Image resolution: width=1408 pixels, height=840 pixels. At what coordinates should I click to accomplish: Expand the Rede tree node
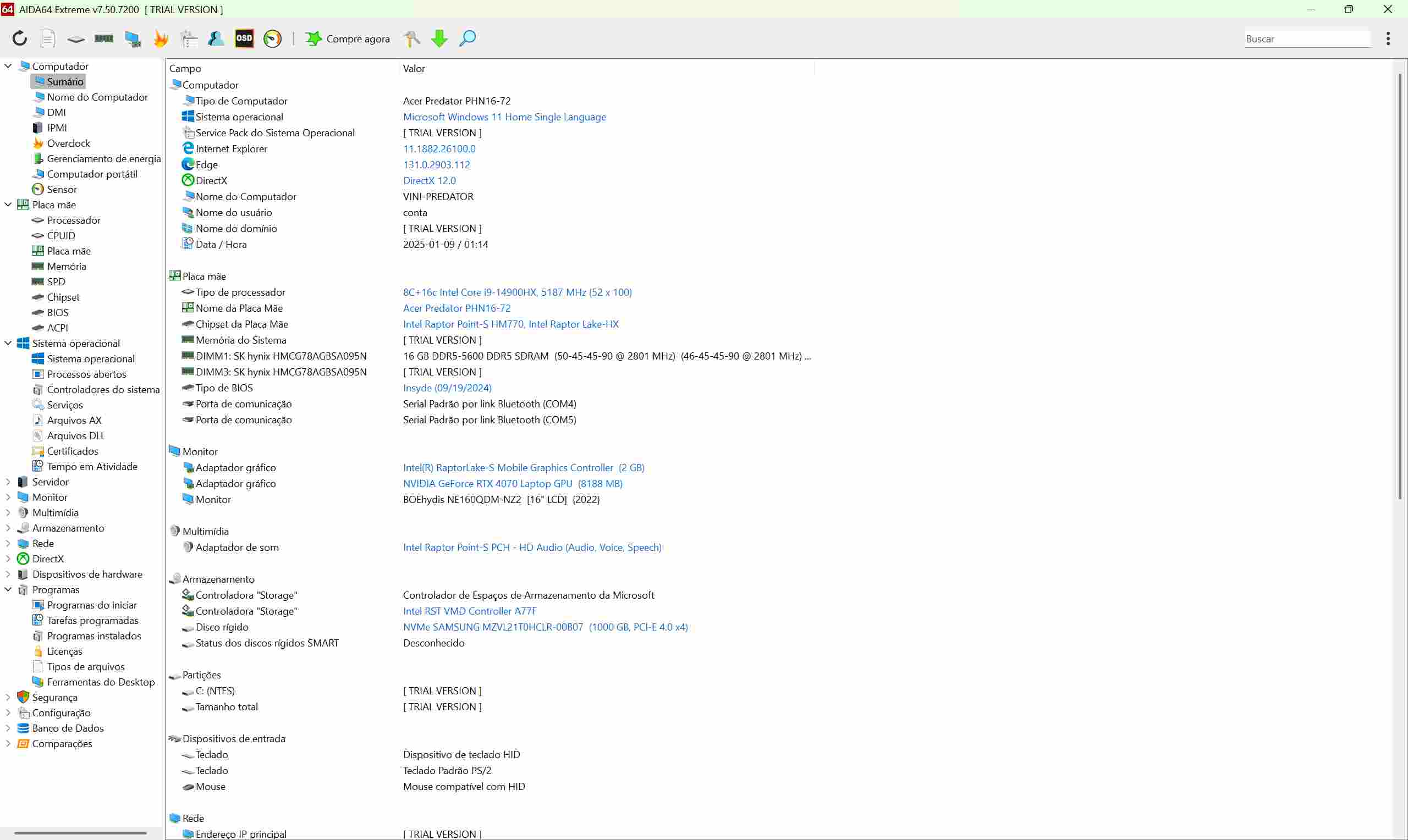pyautogui.click(x=8, y=543)
